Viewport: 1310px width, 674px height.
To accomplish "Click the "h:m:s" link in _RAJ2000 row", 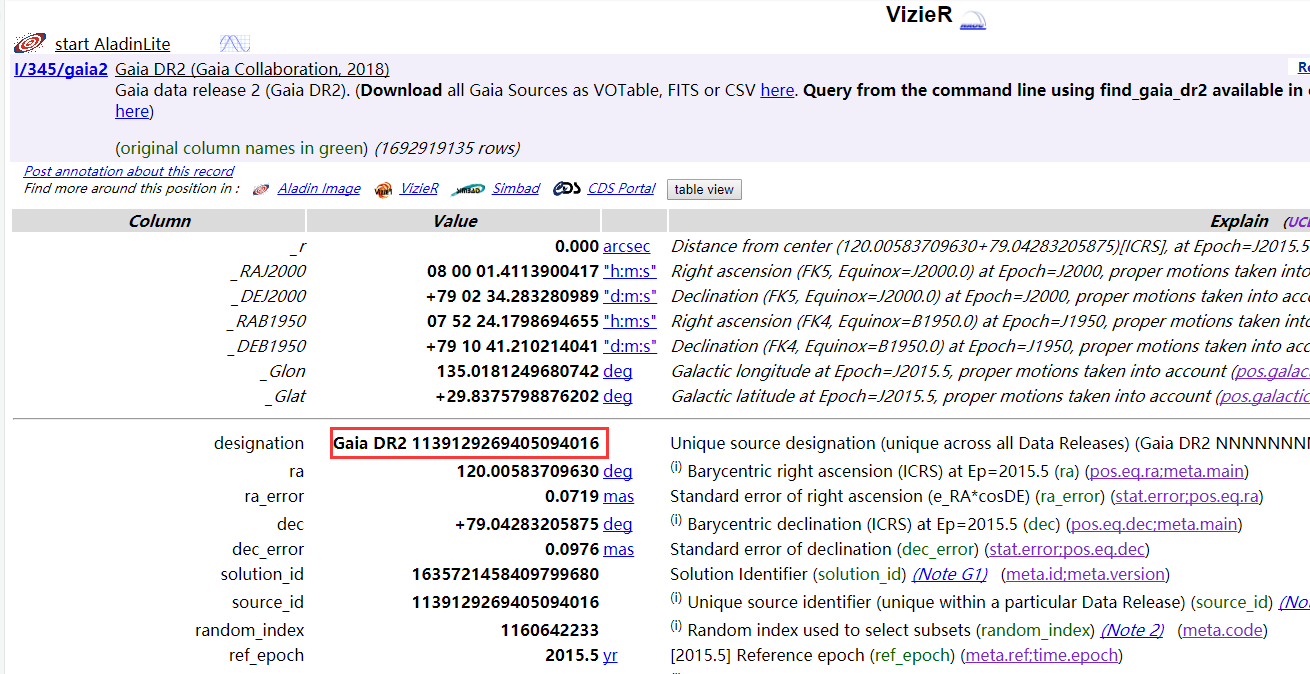I will (630, 271).
